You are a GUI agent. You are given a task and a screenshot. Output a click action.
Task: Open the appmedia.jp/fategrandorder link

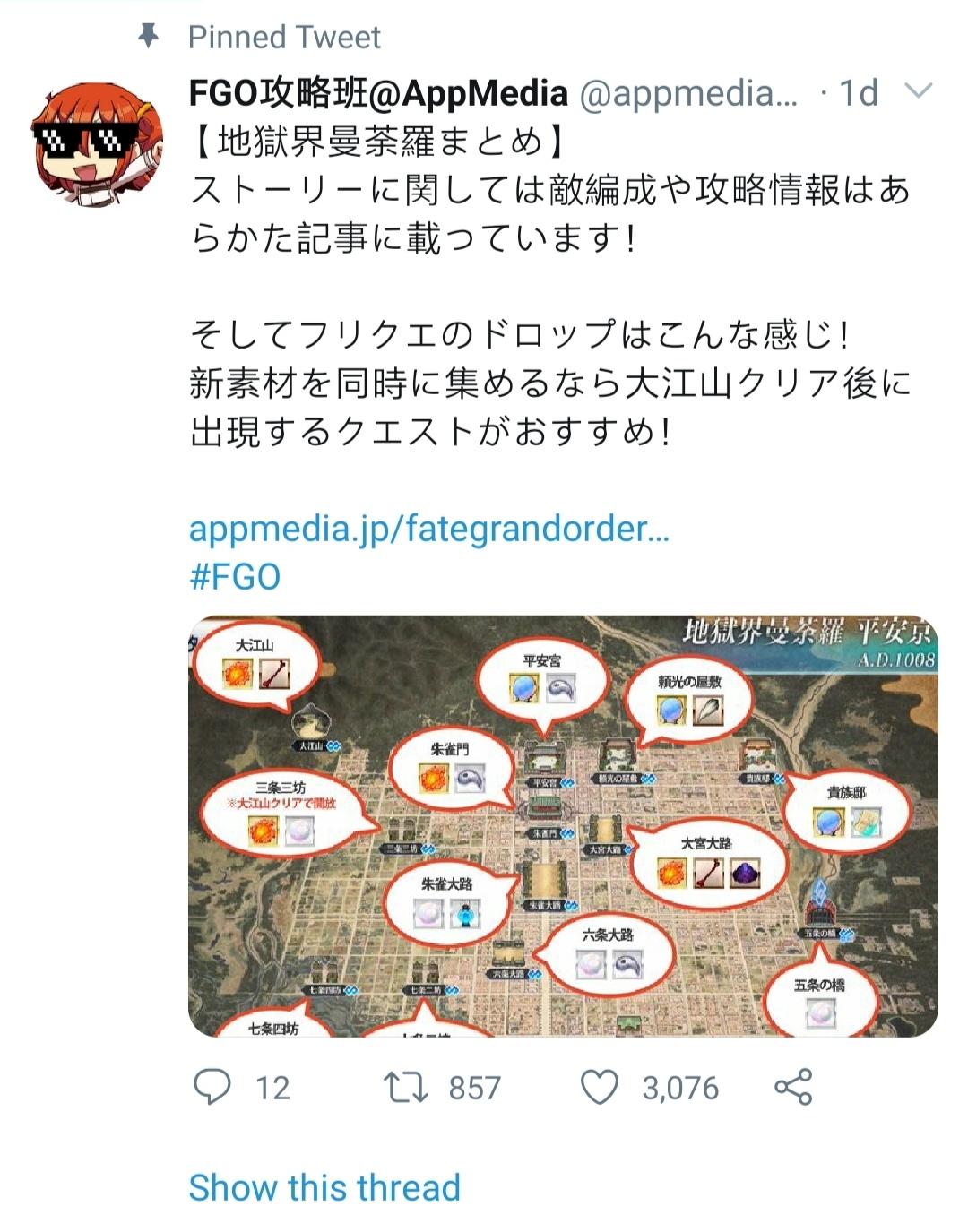[429, 529]
